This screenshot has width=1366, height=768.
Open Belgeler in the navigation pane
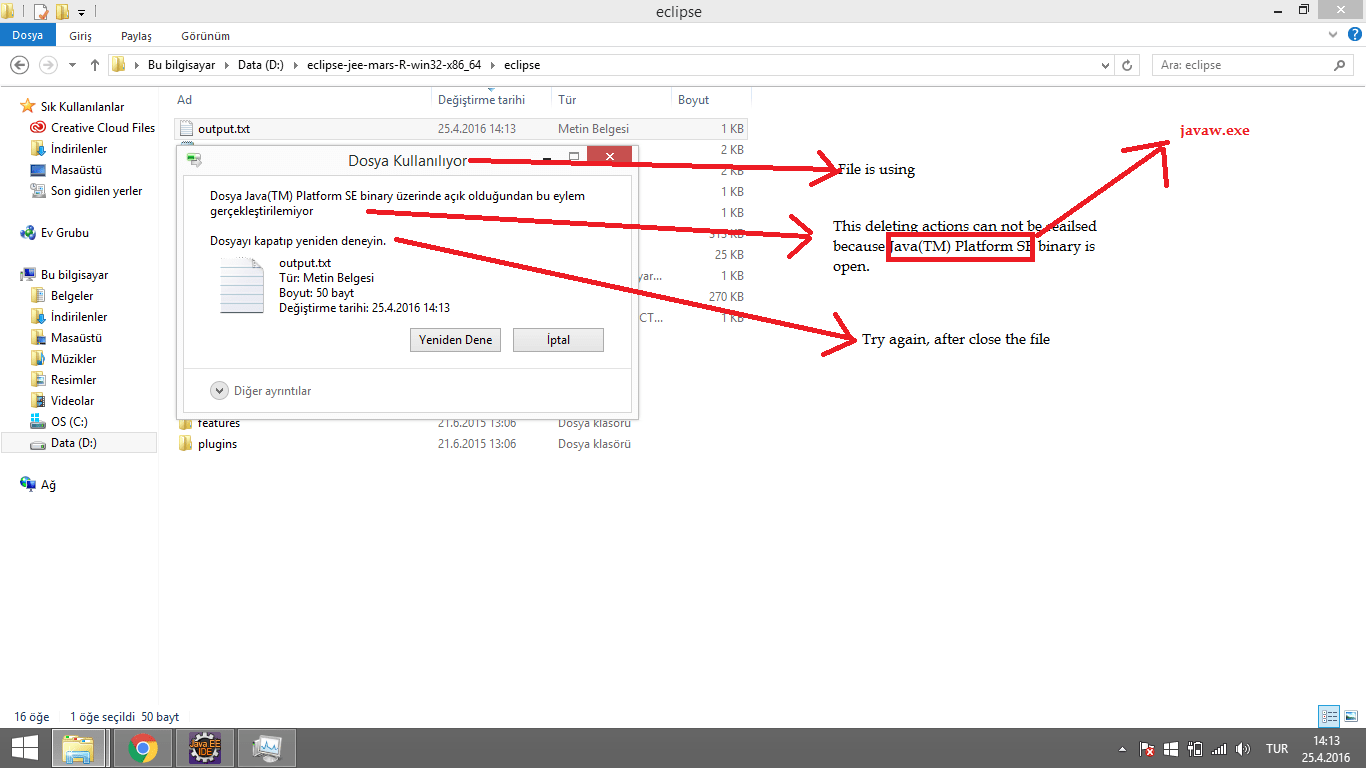(72, 296)
